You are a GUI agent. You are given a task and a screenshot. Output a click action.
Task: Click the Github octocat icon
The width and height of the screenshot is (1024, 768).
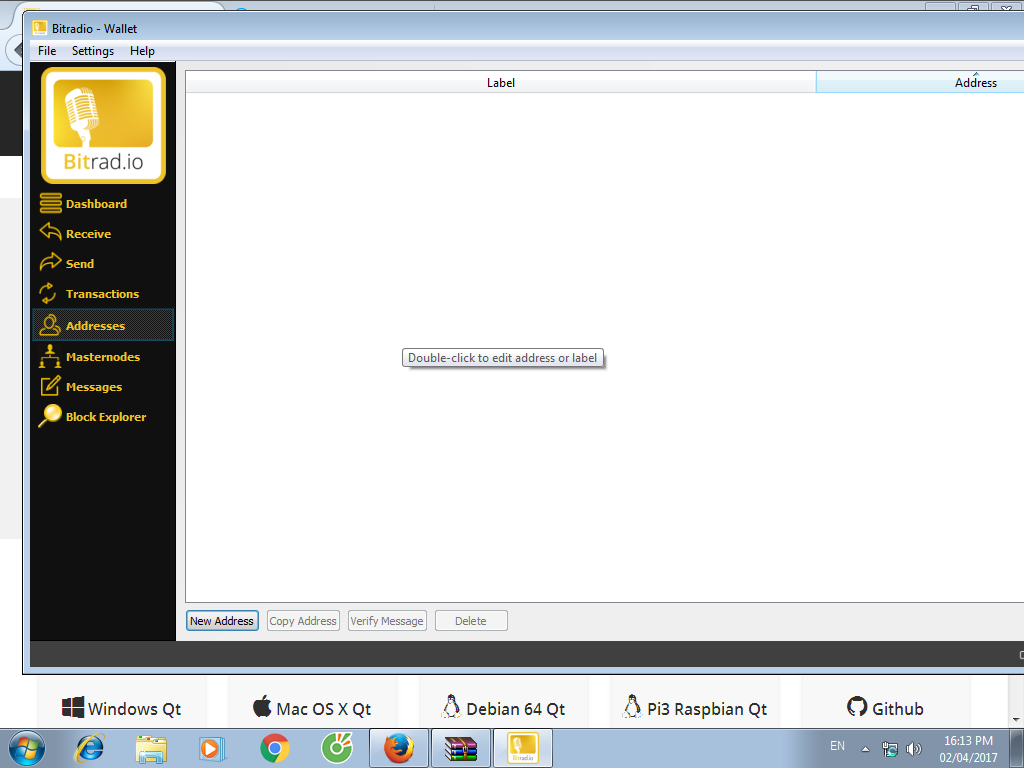(x=857, y=707)
